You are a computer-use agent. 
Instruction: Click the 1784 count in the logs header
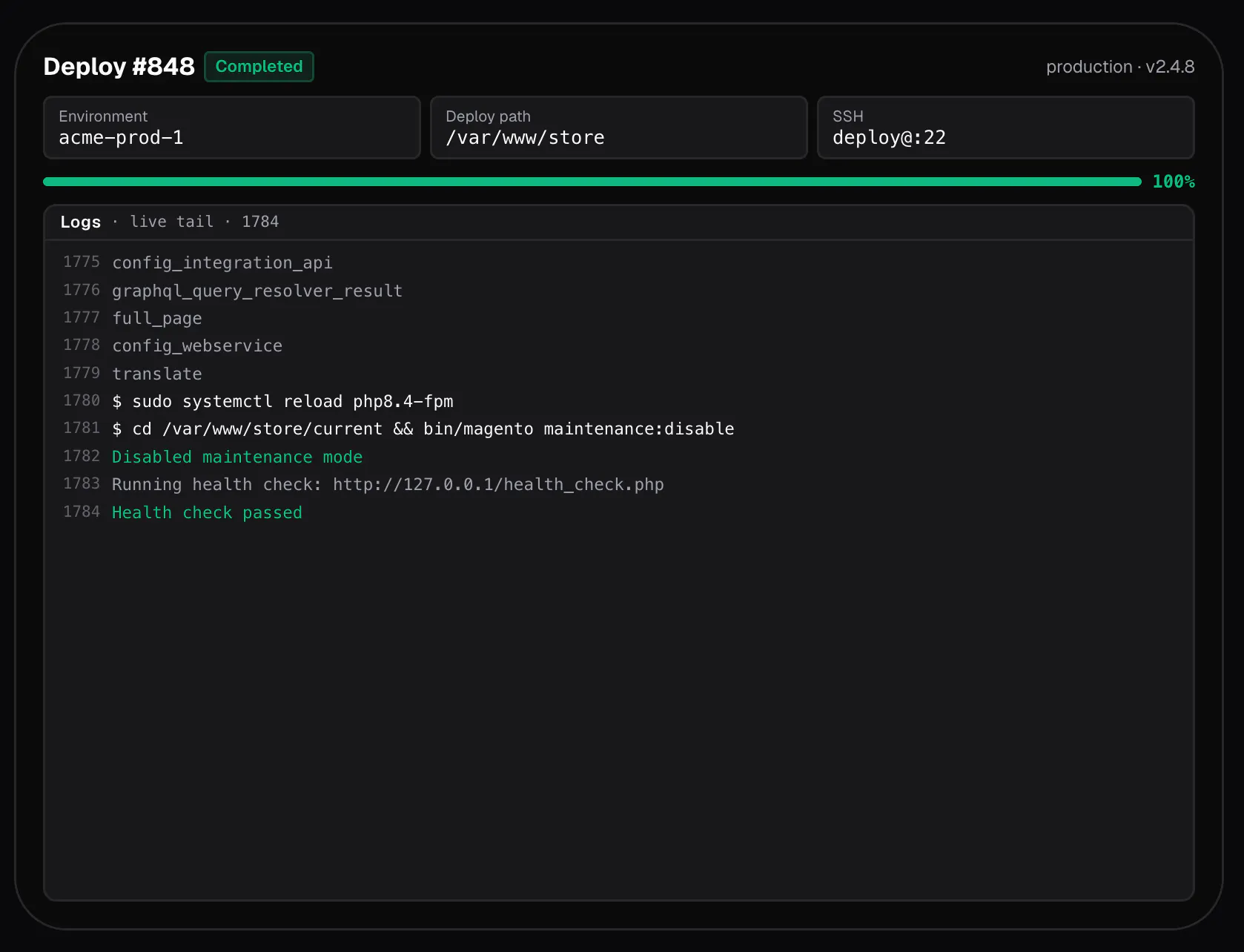click(260, 222)
